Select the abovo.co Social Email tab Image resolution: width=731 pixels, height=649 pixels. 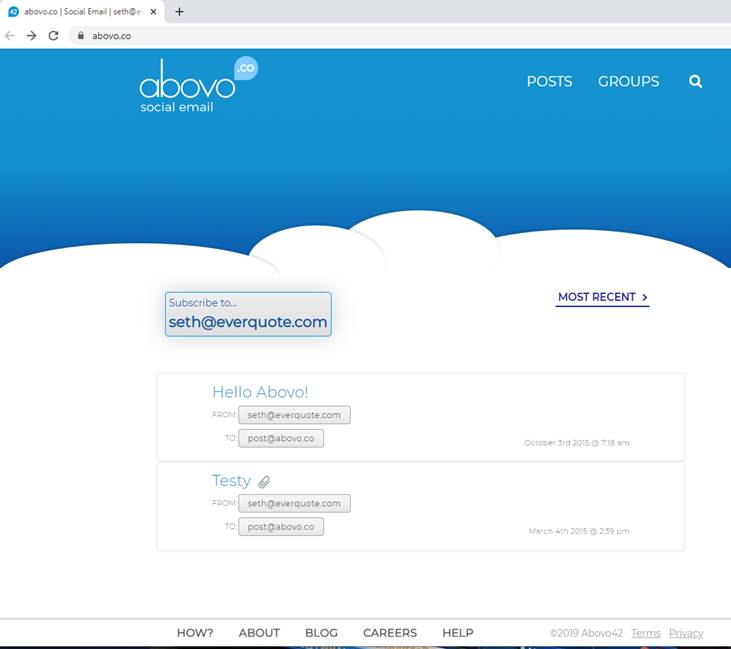point(83,12)
